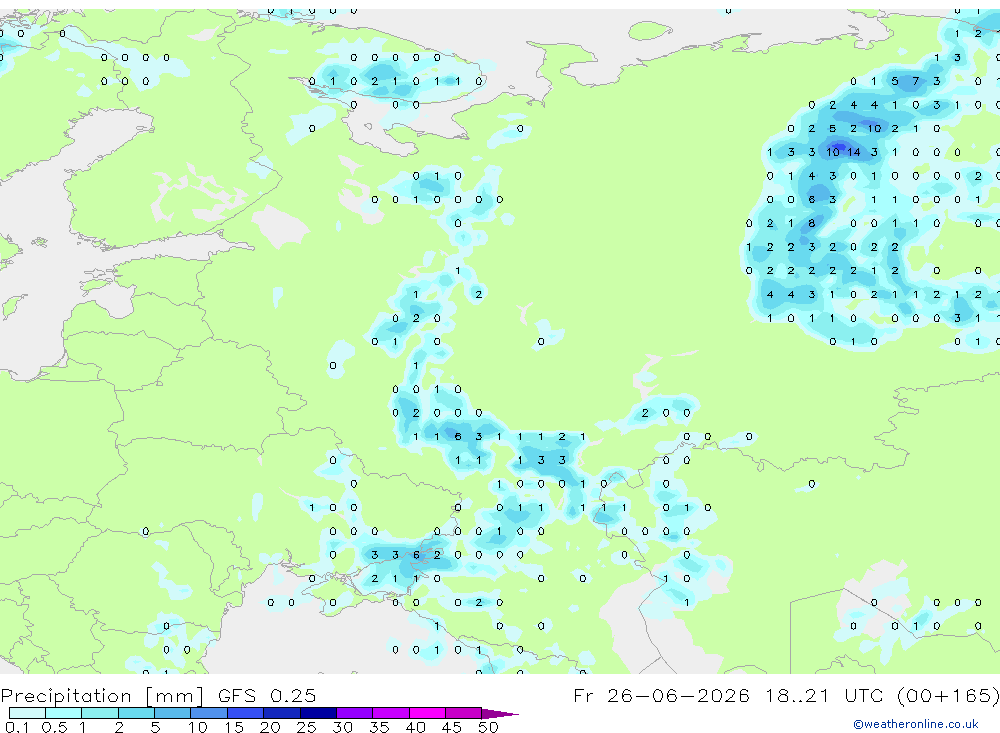Click the '0.1' legend scale label
1000x733 pixels.
(17, 727)
